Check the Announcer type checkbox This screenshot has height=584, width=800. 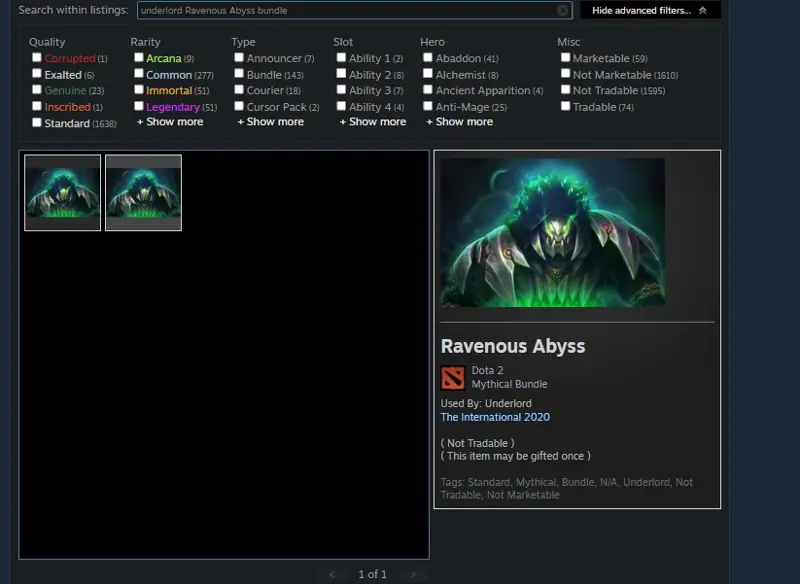[x=239, y=58]
